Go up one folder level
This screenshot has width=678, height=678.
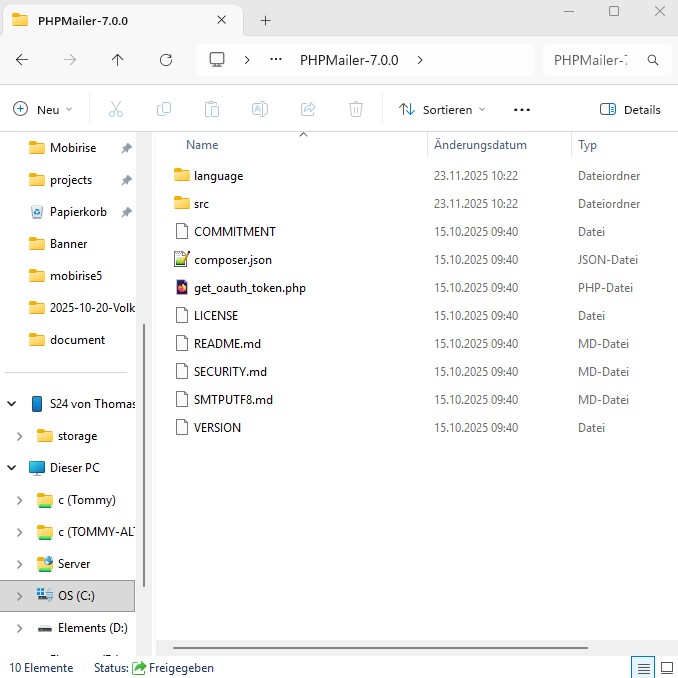coord(118,60)
